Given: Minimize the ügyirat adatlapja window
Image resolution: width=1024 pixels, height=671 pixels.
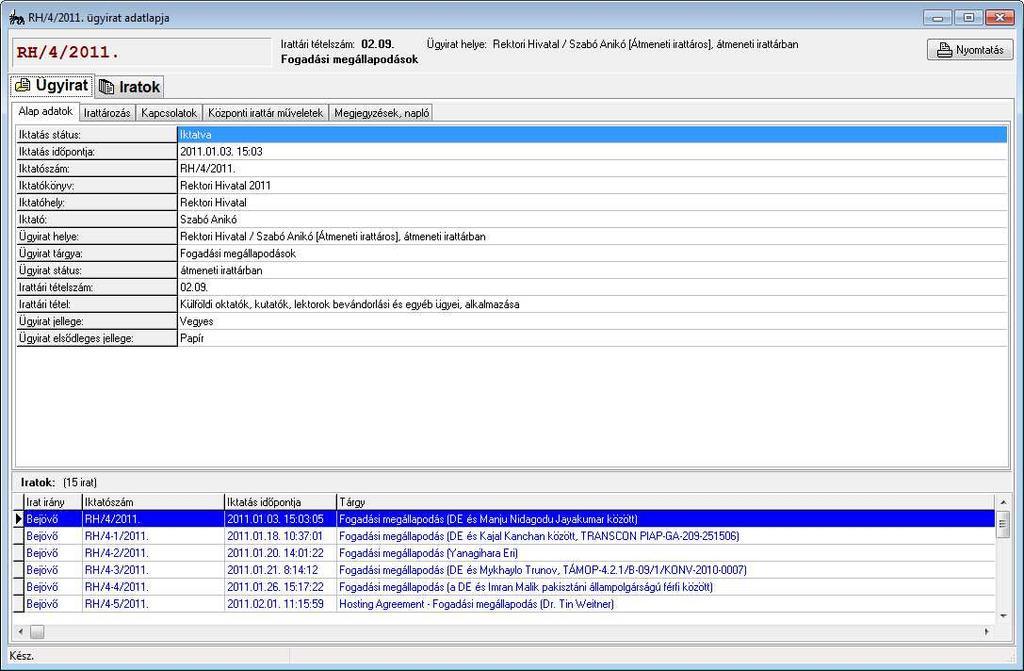Looking at the screenshot, I should 938,18.
